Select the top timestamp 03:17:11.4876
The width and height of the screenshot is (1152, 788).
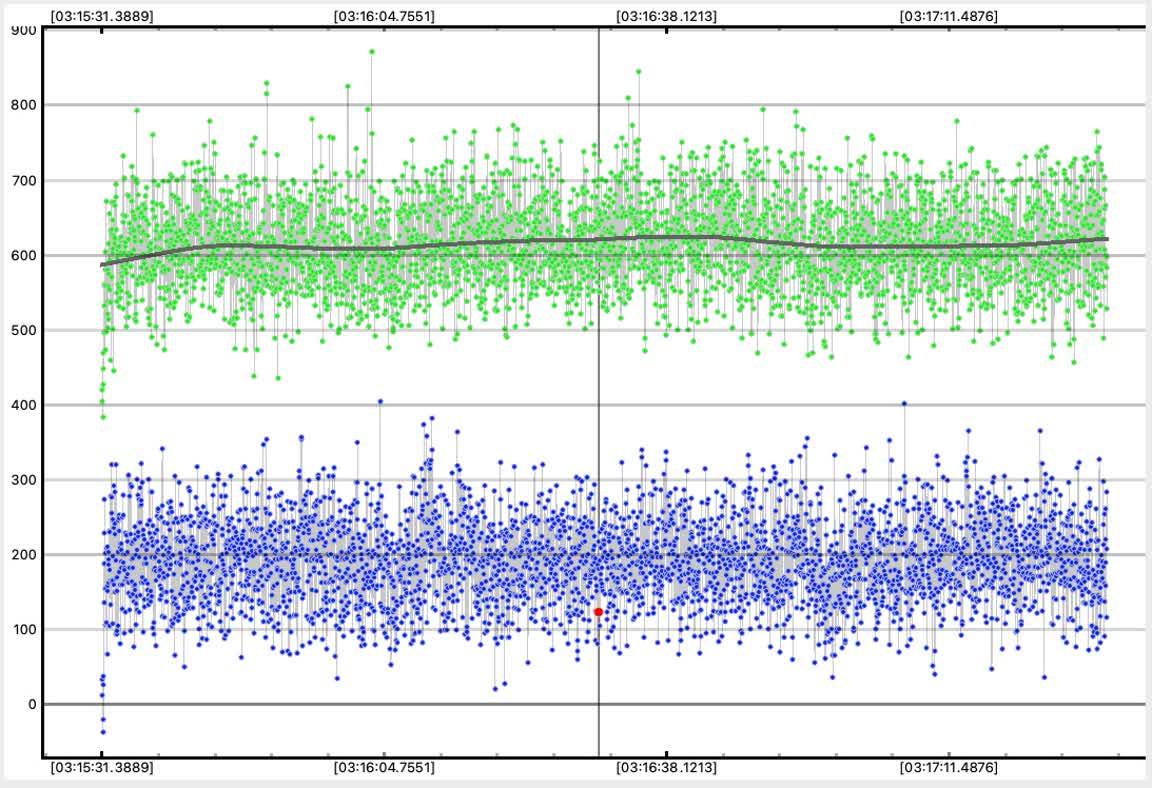coord(948,16)
